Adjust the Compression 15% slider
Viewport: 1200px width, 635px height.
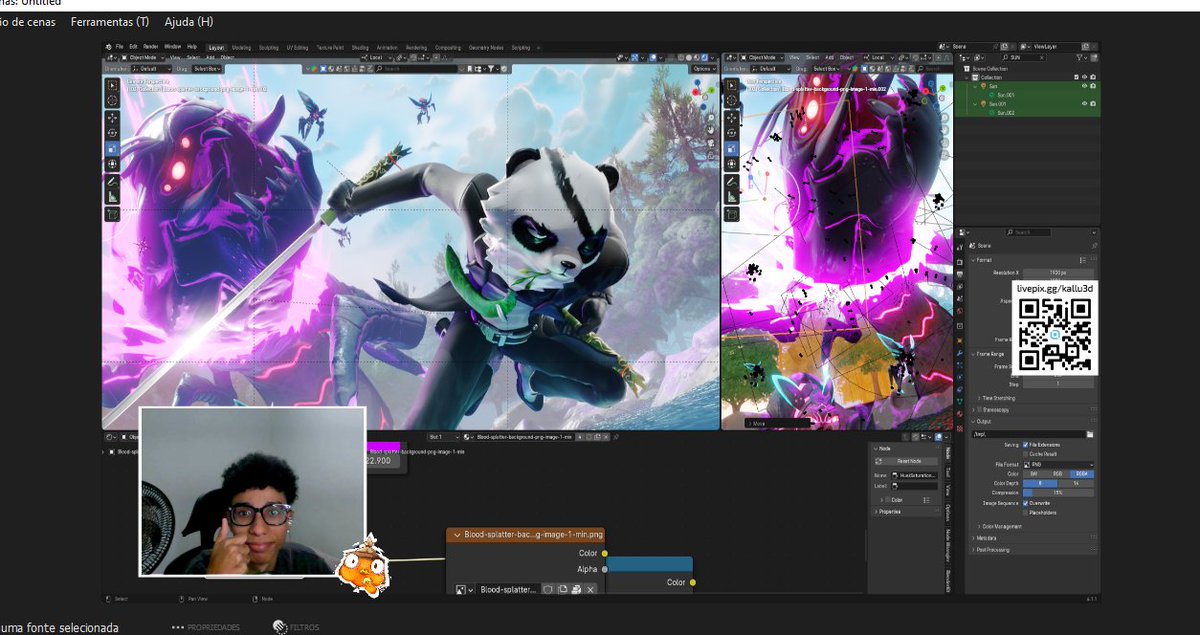point(1058,493)
